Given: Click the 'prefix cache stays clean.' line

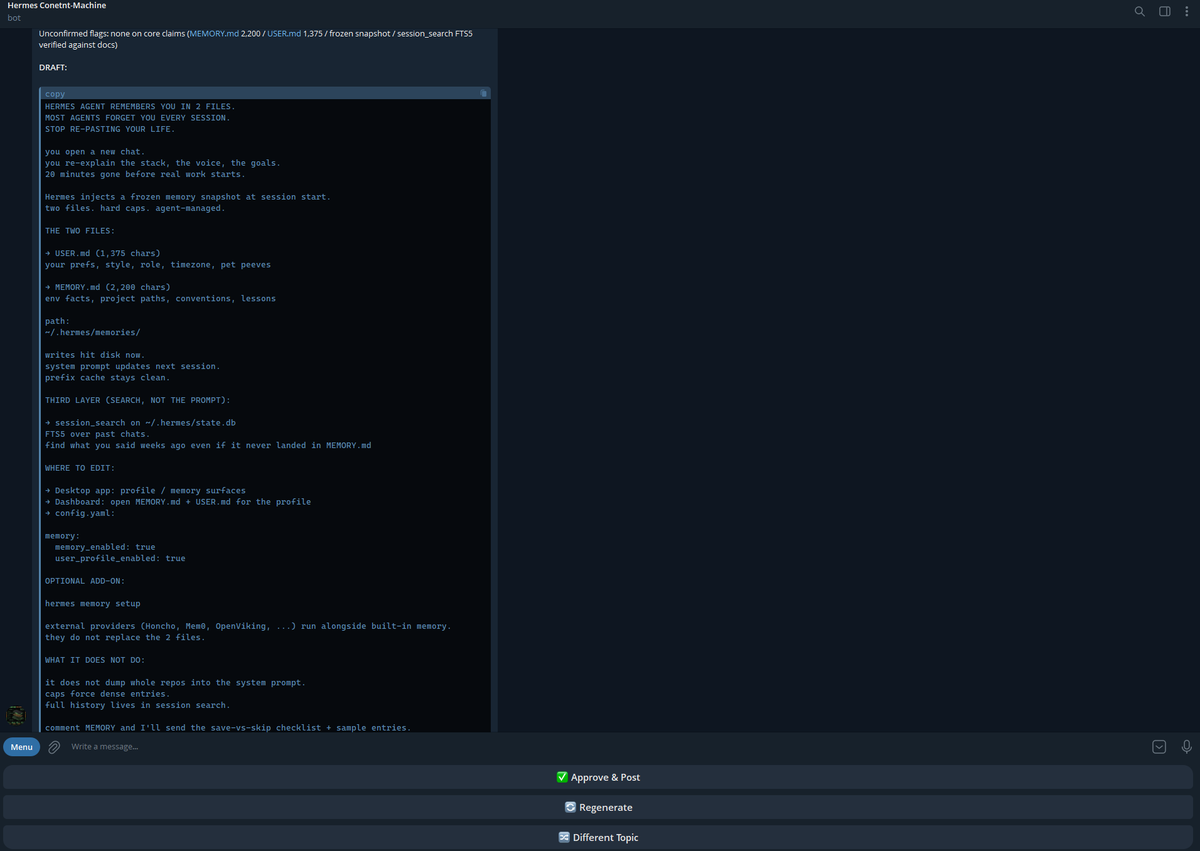Looking at the screenshot, I should [108, 377].
